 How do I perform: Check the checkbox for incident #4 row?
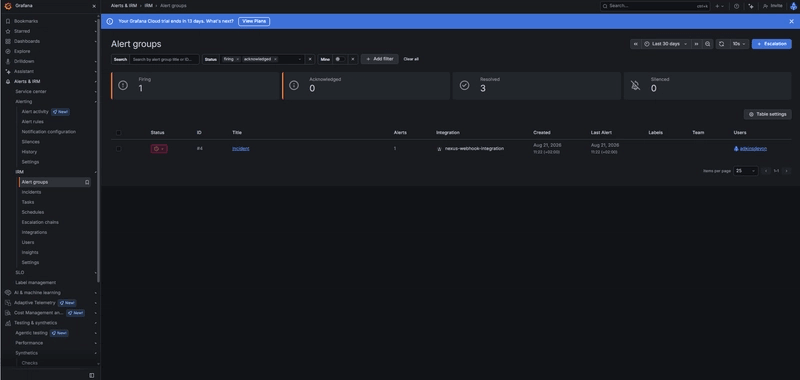[x=118, y=149]
